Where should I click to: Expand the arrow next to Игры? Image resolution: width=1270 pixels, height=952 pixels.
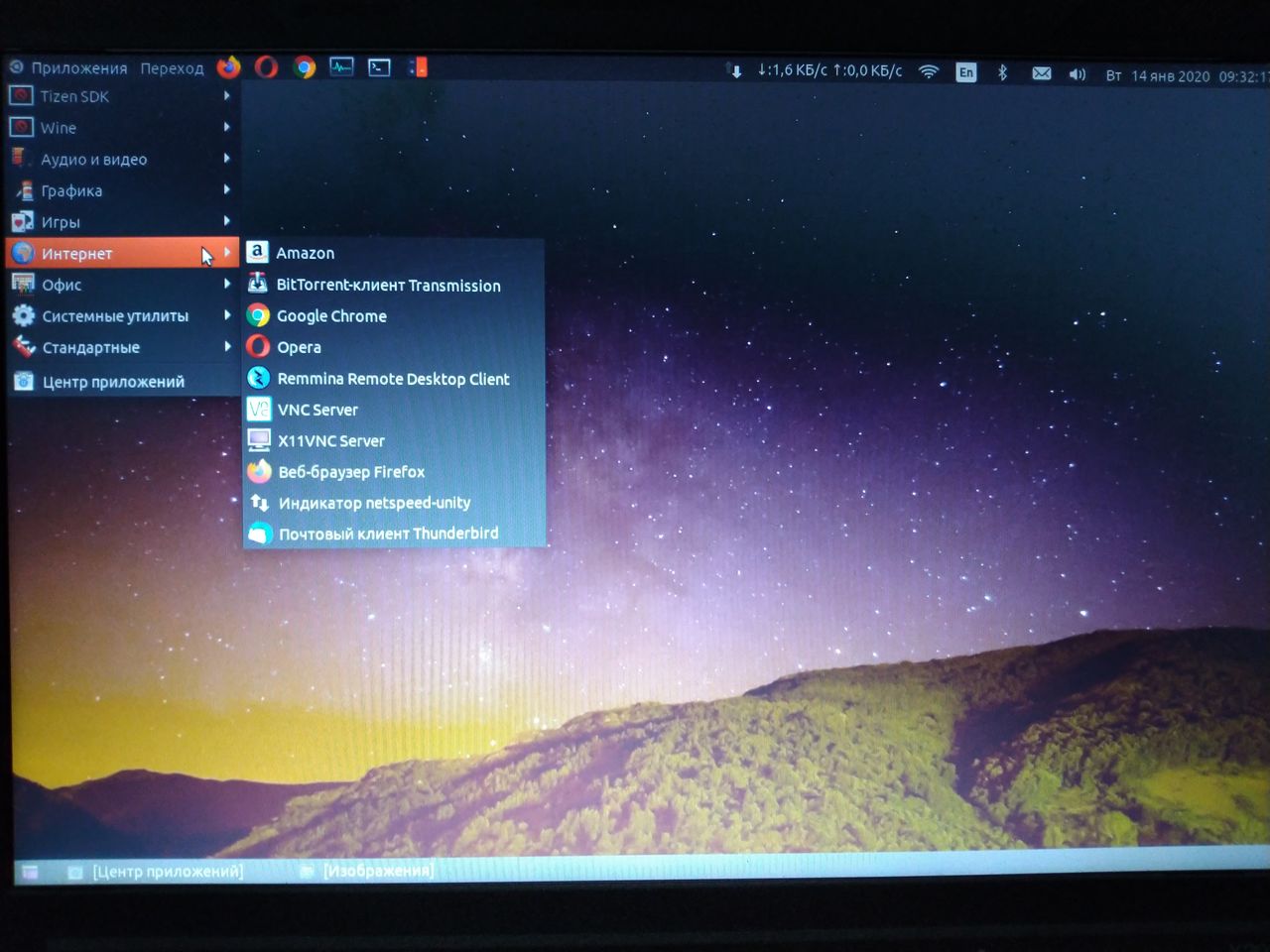pos(227,221)
